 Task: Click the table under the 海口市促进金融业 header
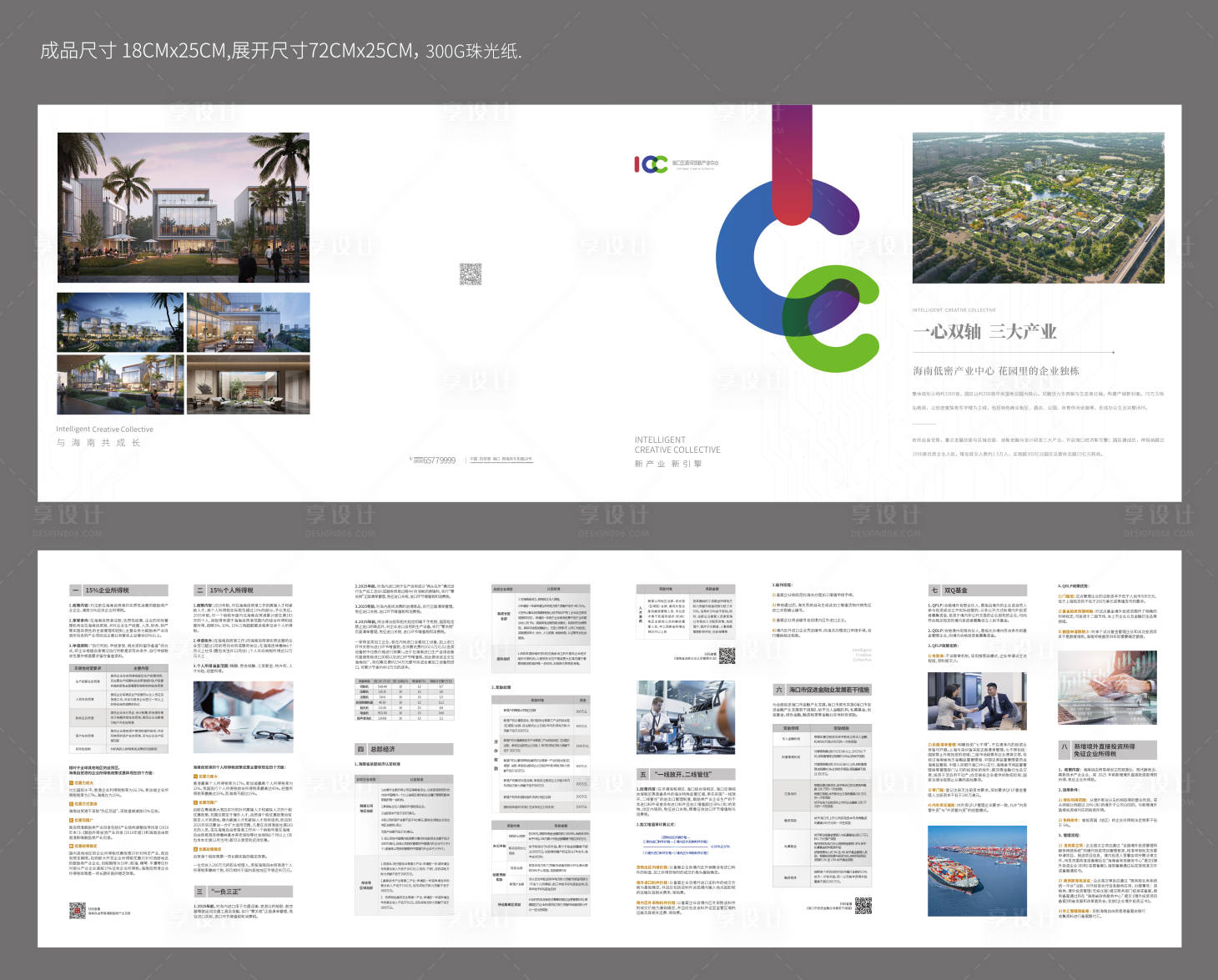point(822,805)
